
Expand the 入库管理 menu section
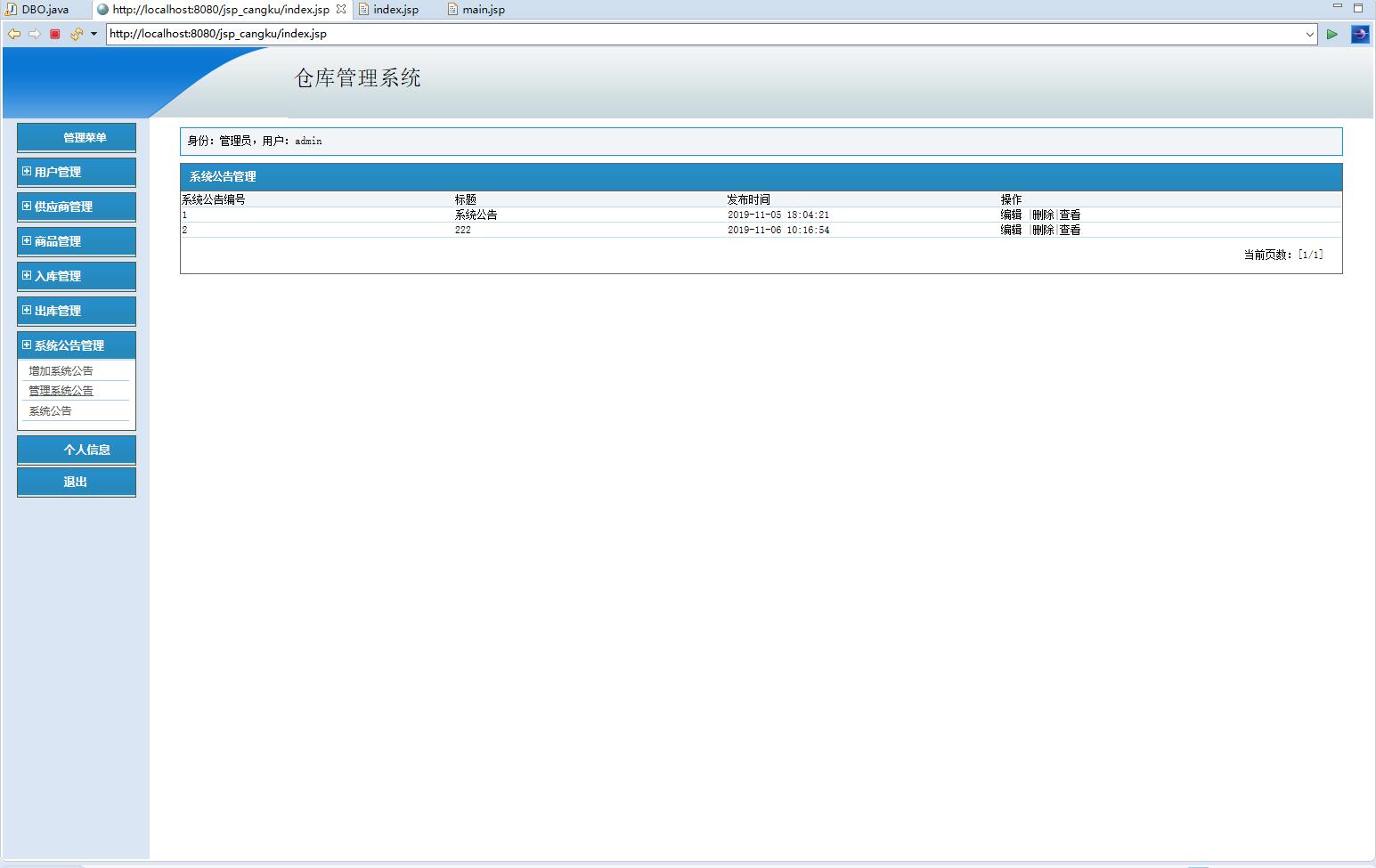pyautogui.click(x=57, y=276)
